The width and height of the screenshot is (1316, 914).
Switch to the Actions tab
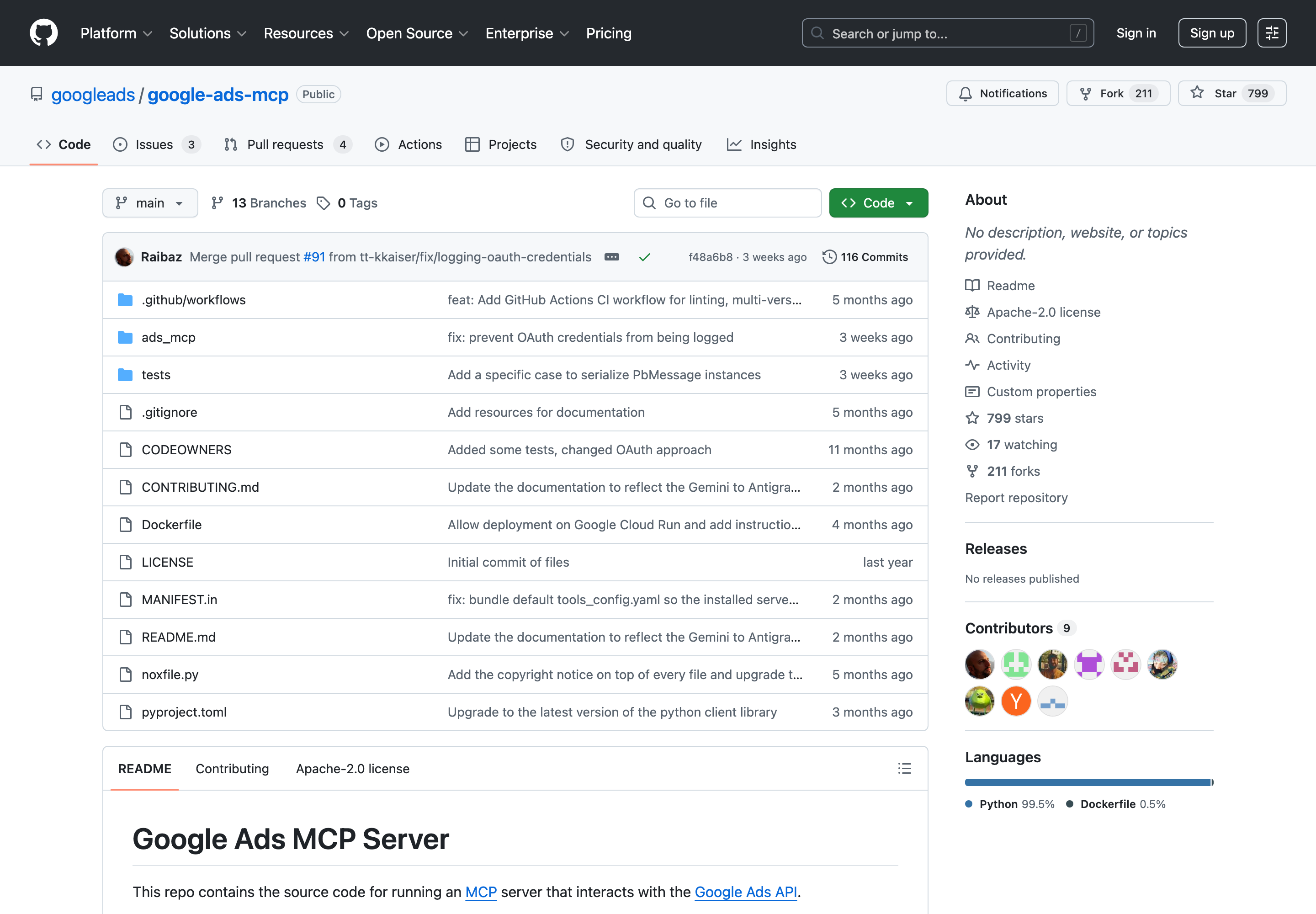tap(409, 145)
